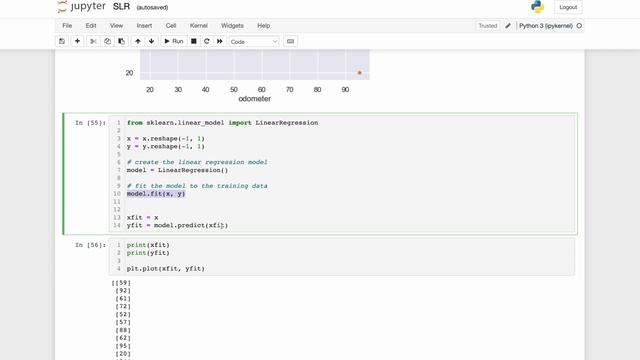Click the yfit = model.predict line
Viewport: 640px width, 360px height.
(178, 225)
